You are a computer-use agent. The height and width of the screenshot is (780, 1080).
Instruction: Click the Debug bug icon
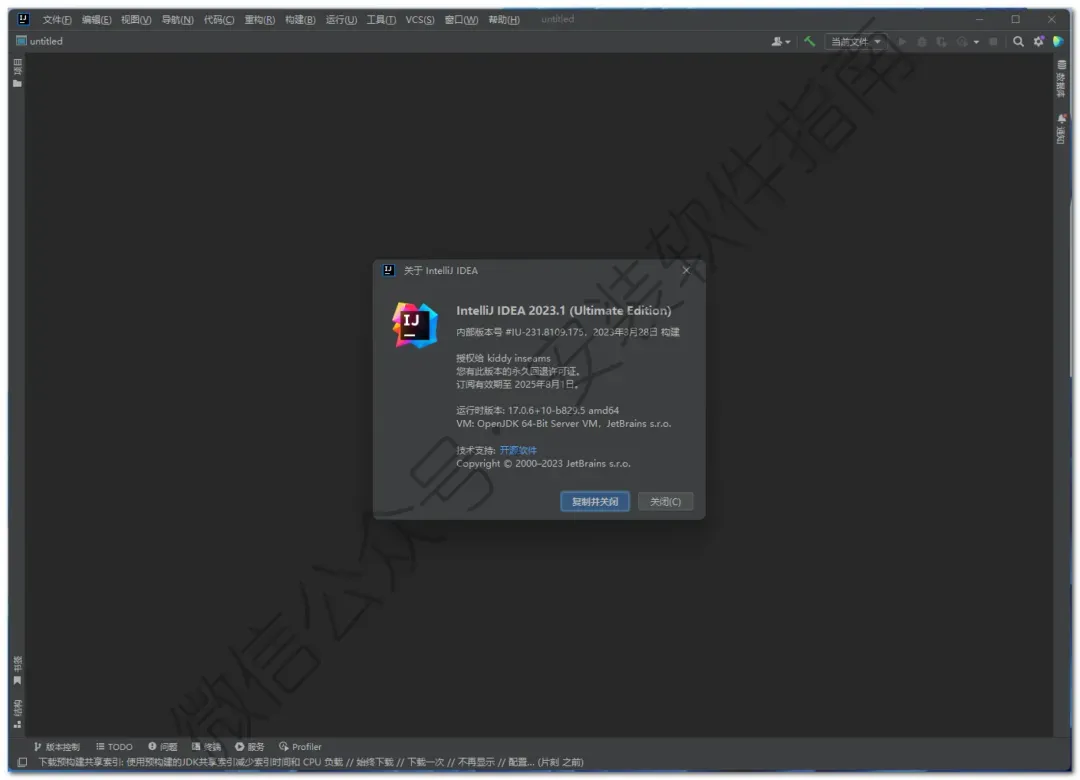click(922, 41)
